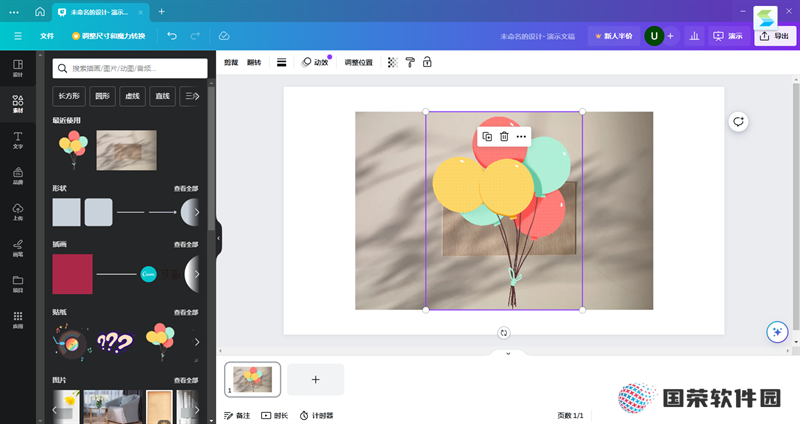The height and width of the screenshot is (424, 800).
Task: Click the copy style paint roller icon
Action: [410, 62]
